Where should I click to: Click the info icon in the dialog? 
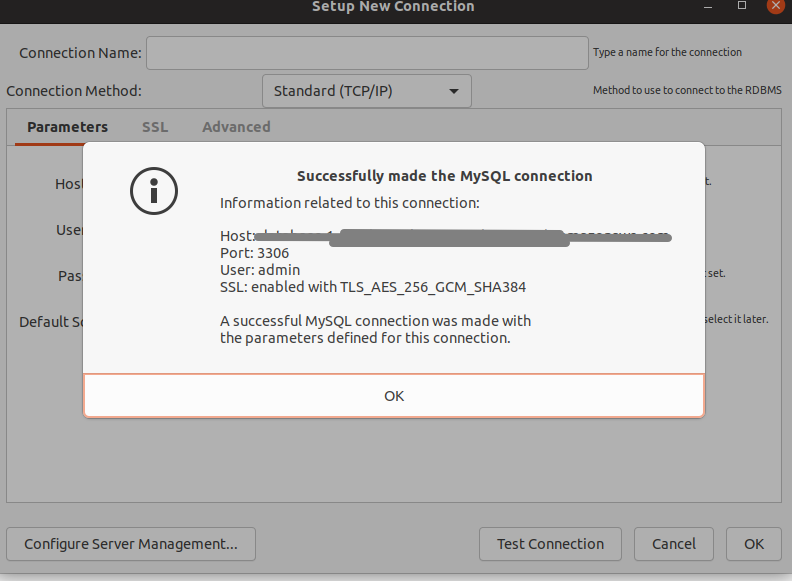tap(154, 191)
